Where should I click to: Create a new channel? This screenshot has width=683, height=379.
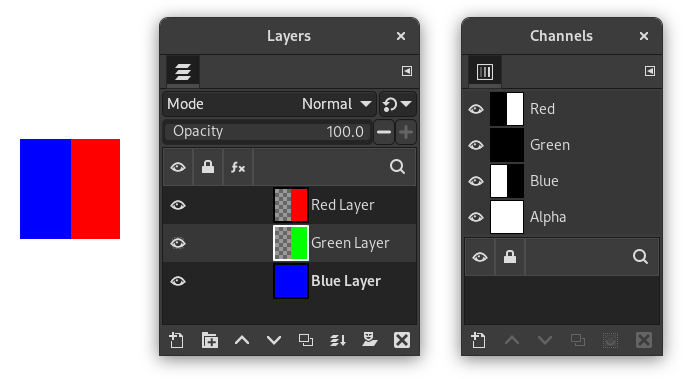pos(478,340)
